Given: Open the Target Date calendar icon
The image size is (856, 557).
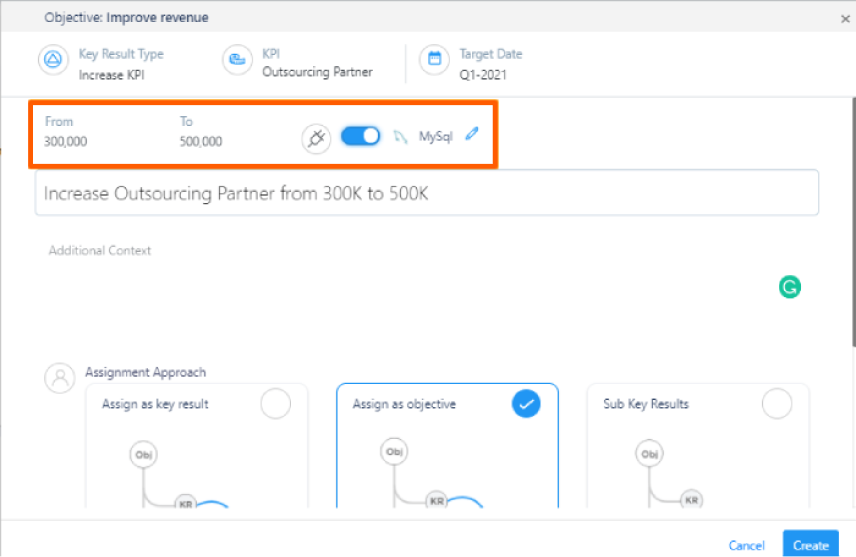Looking at the screenshot, I should [435, 59].
